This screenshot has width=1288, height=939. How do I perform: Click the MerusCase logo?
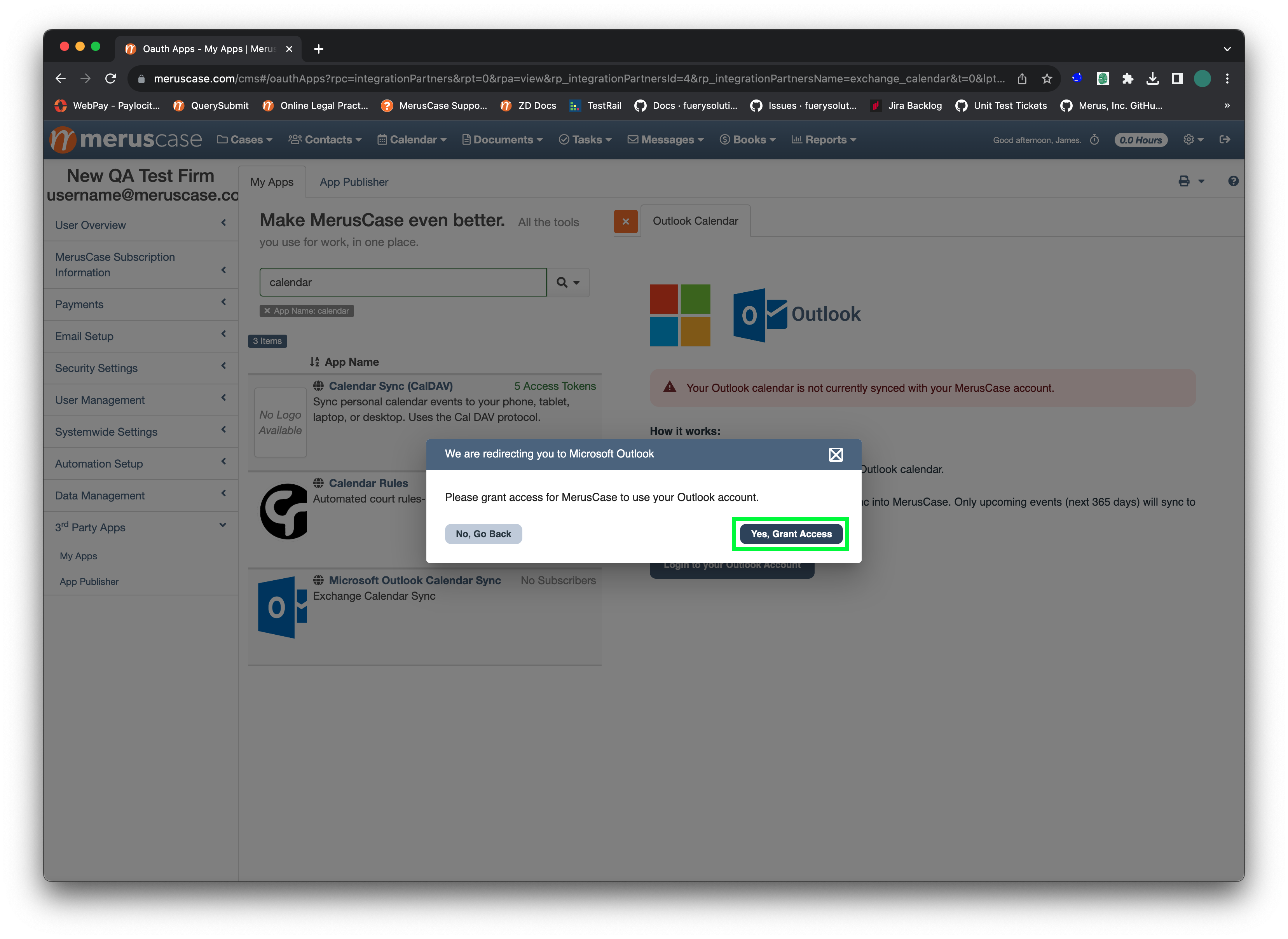(126, 139)
